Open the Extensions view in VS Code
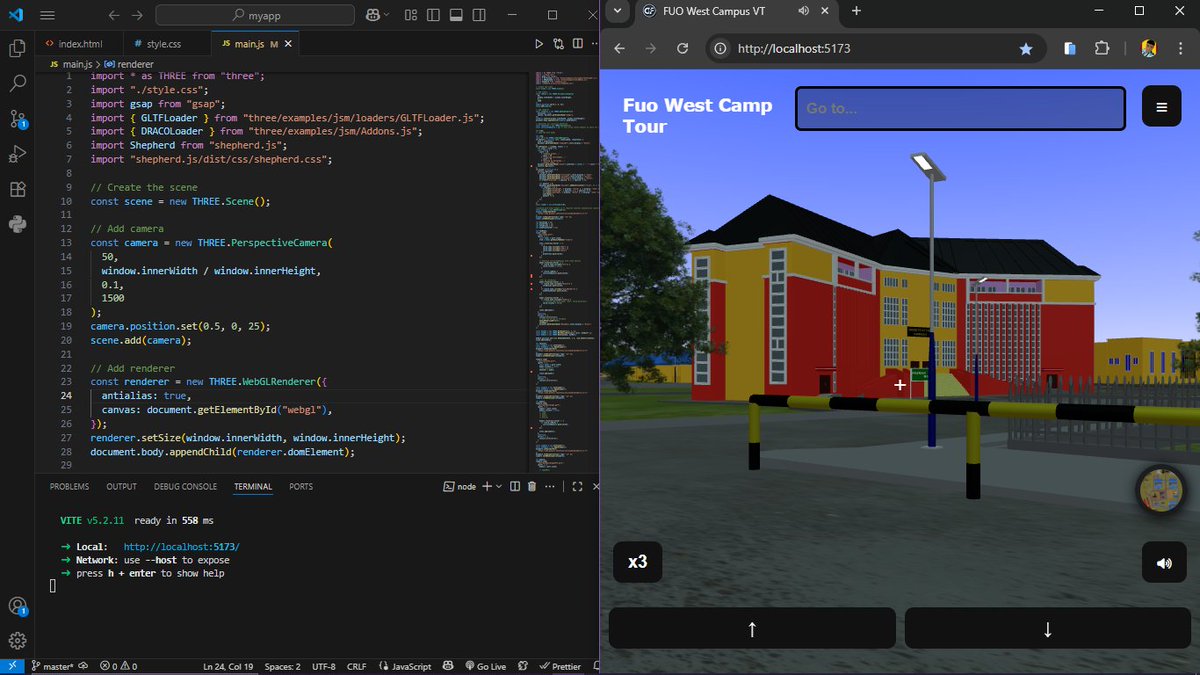The height and width of the screenshot is (675, 1200). click(17, 188)
